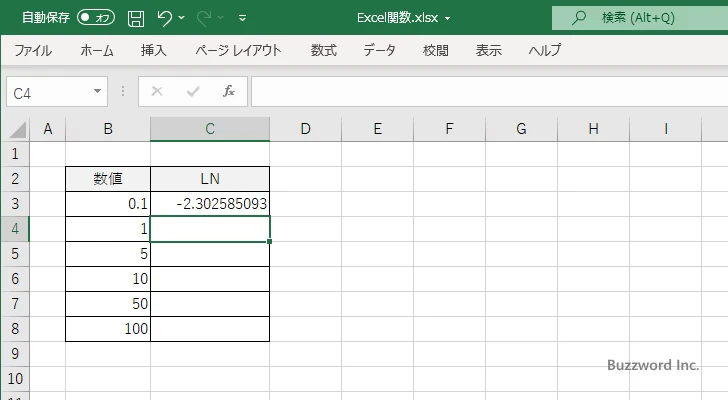Click the formula bar resize dots handle
The image size is (728, 400).
click(123, 91)
